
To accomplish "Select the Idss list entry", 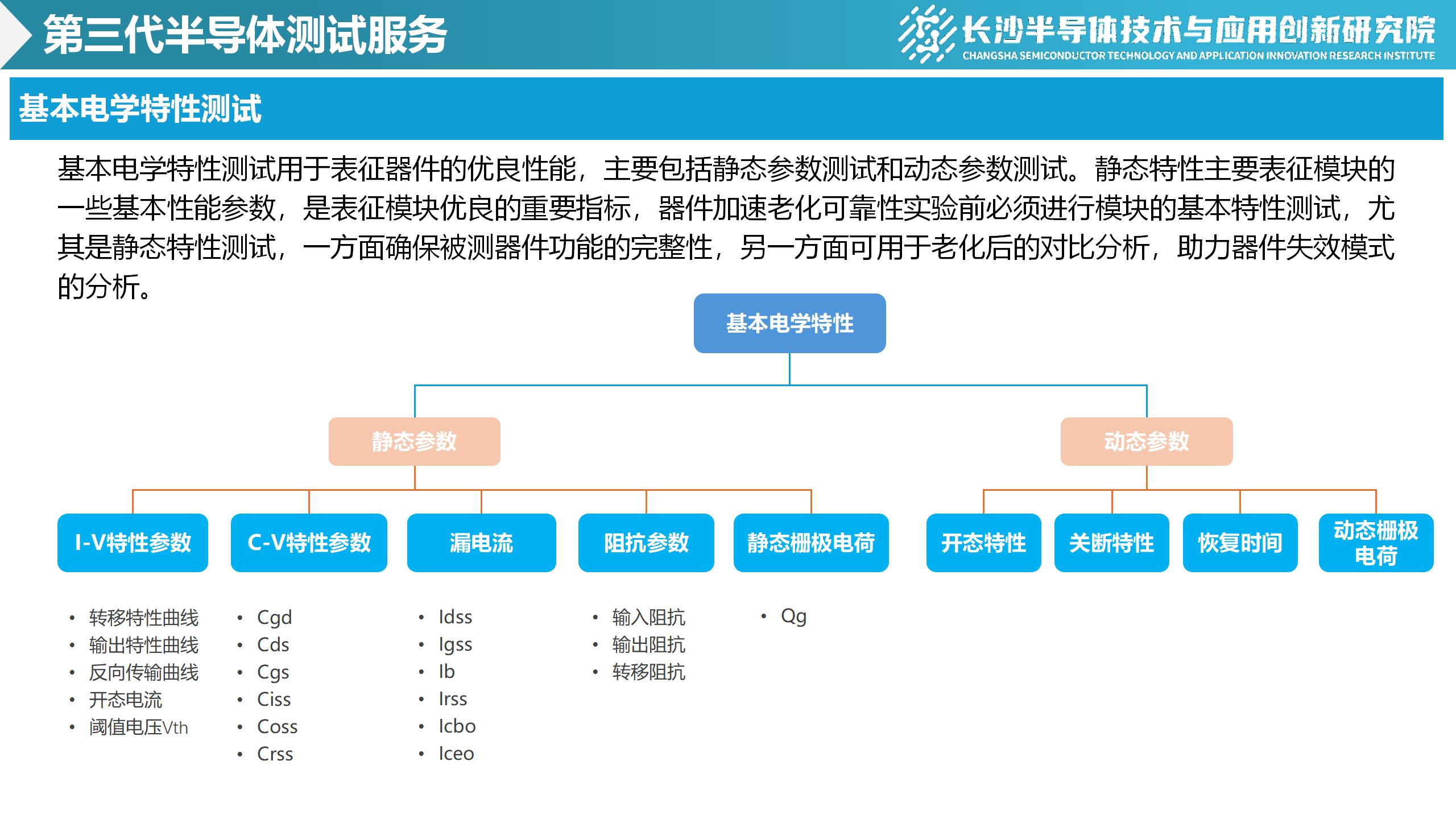I will point(456,617).
